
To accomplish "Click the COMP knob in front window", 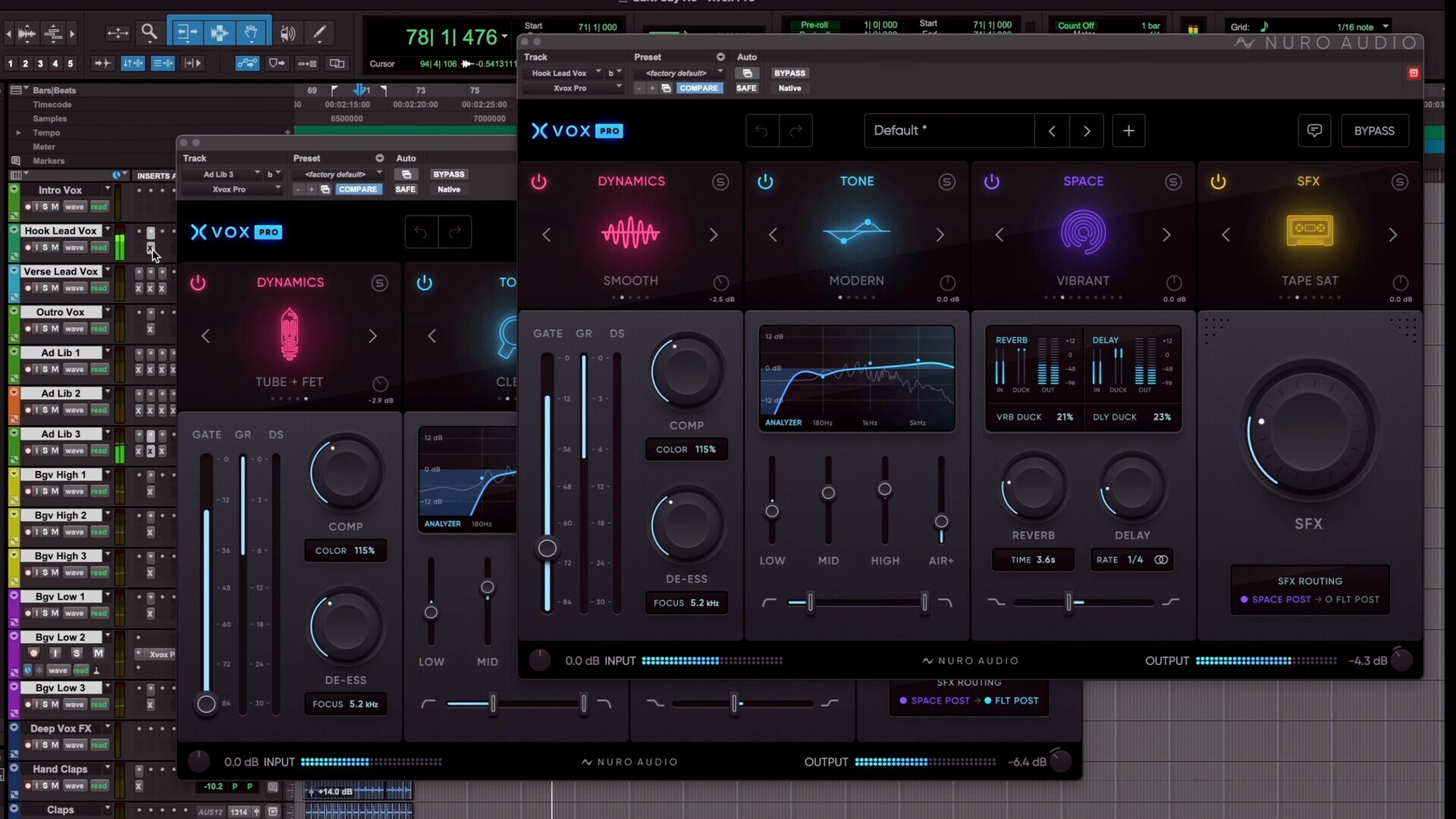I will pyautogui.click(x=686, y=372).
